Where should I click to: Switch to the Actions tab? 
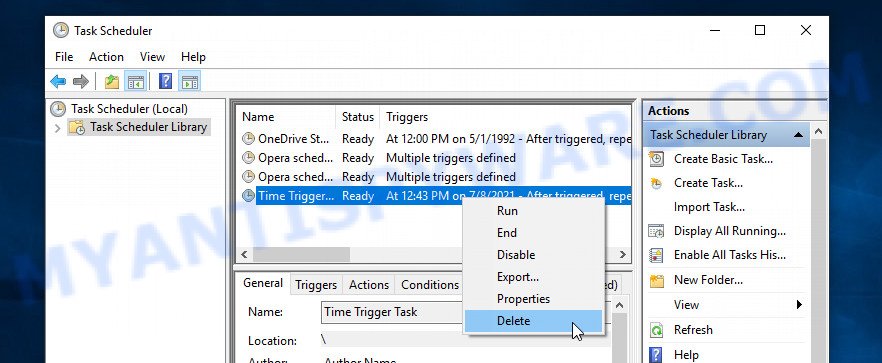click(369, 285)
